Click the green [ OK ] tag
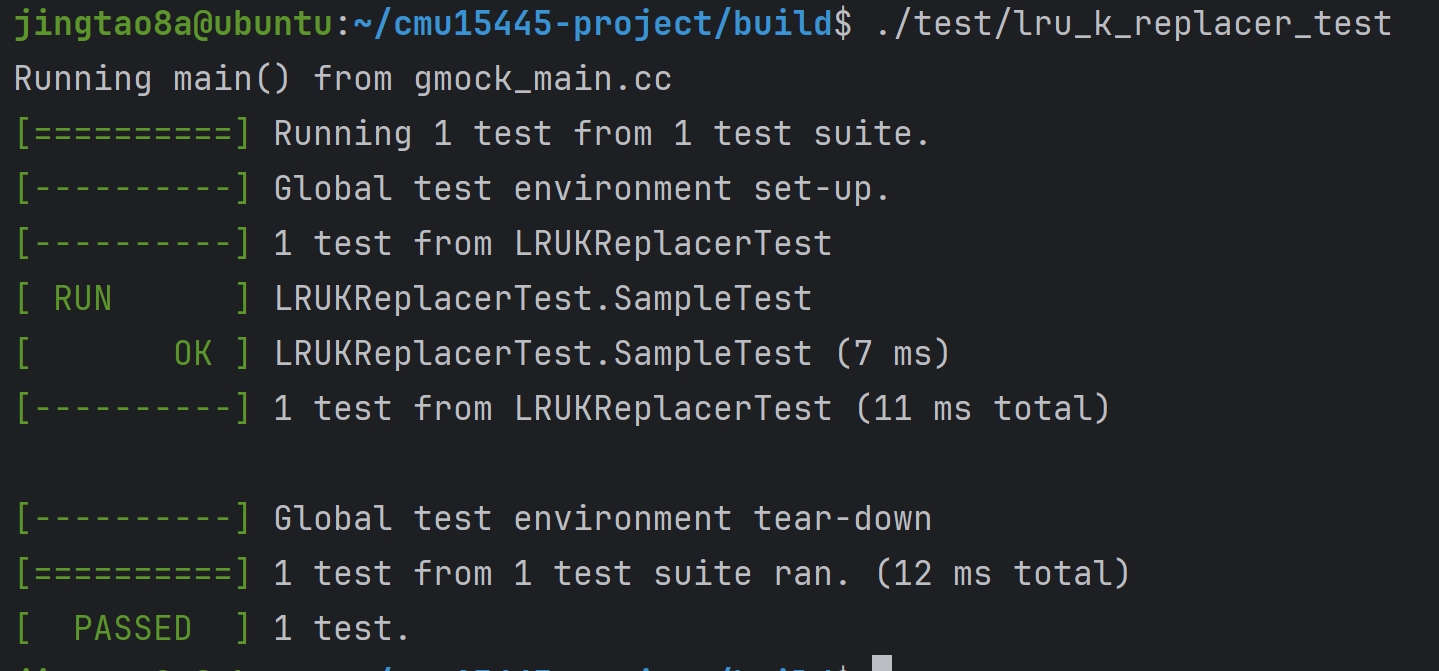Viewport: 1439px width, 671px height. 132,353
